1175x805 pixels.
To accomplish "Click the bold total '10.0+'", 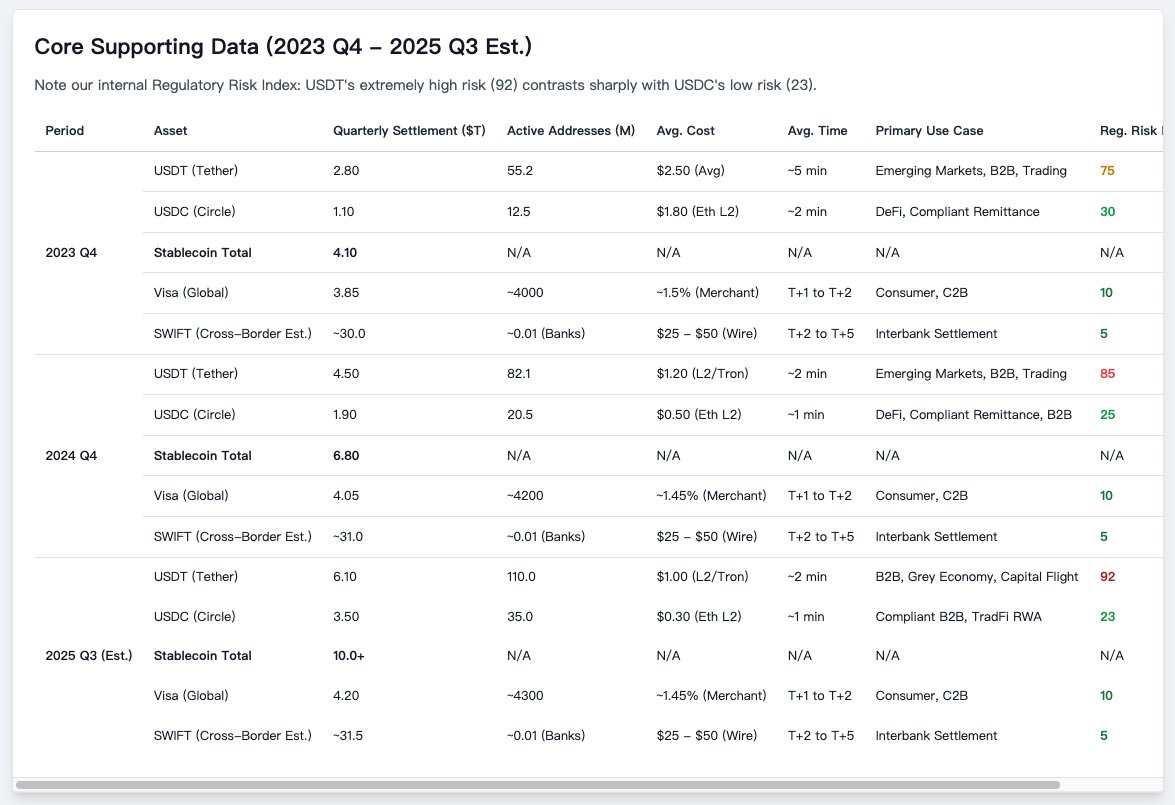I will coord(349,656).
